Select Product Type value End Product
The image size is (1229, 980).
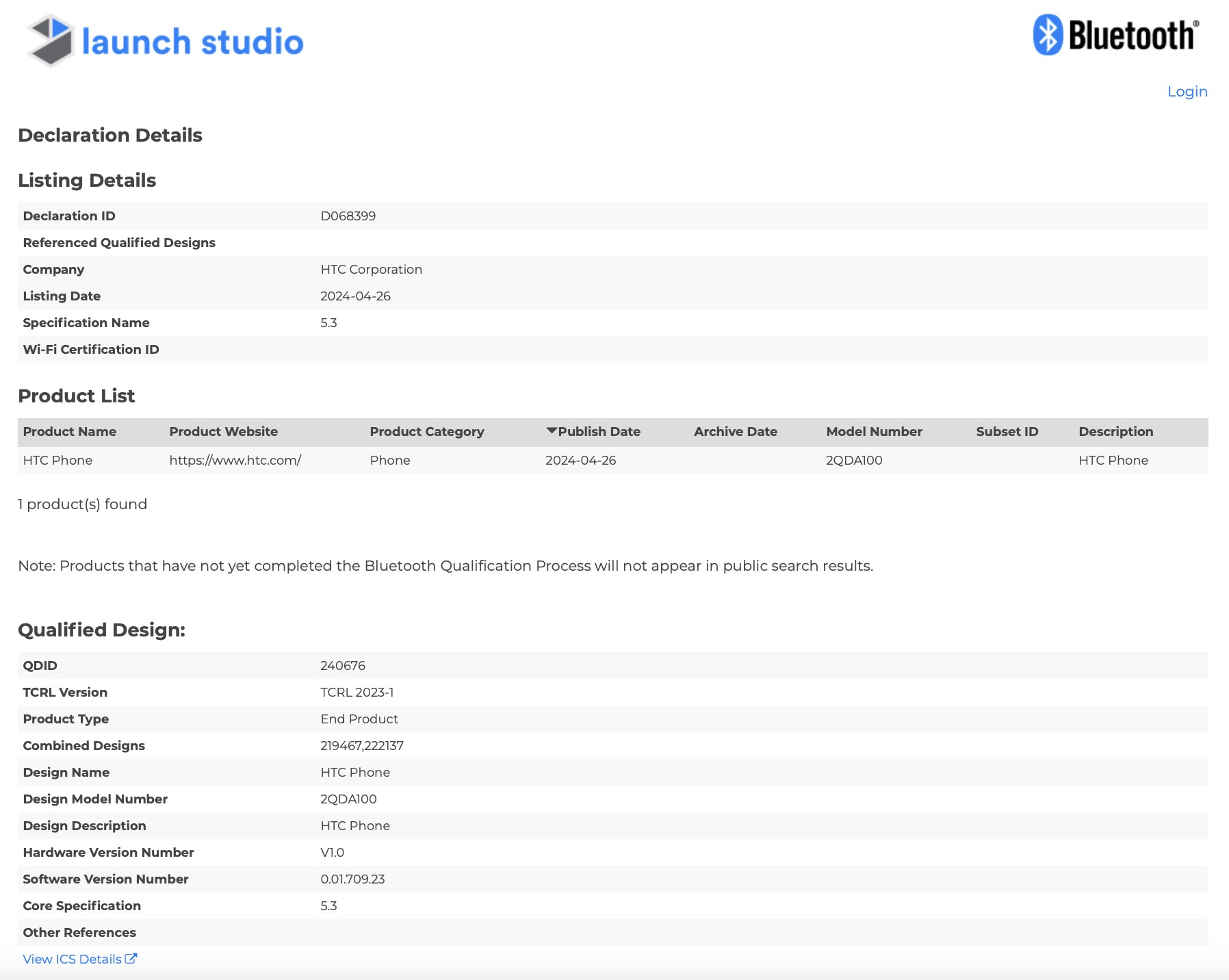pyautogui.click(x=359, y=719)
